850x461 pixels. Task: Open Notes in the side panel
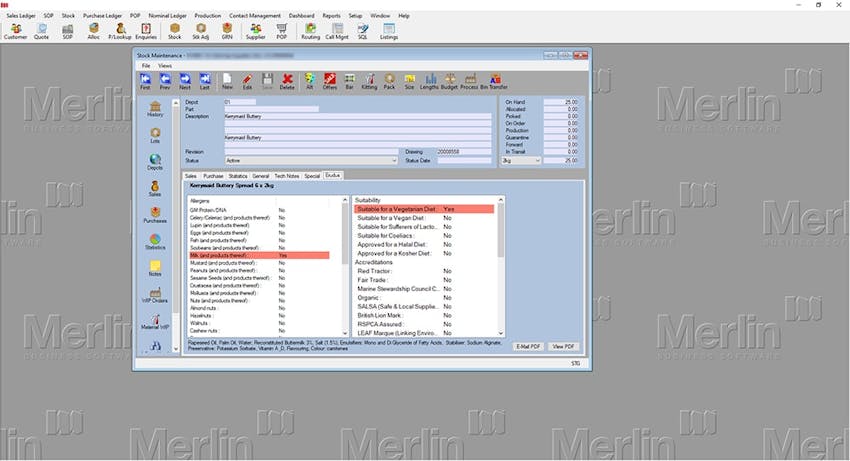tap(155, 268)
